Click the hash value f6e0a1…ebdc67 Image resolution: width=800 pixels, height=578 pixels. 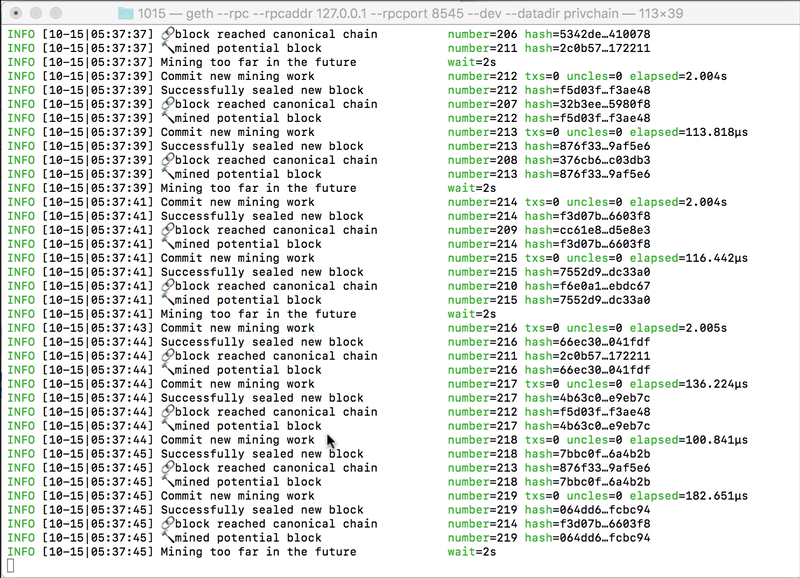[605, 286]
